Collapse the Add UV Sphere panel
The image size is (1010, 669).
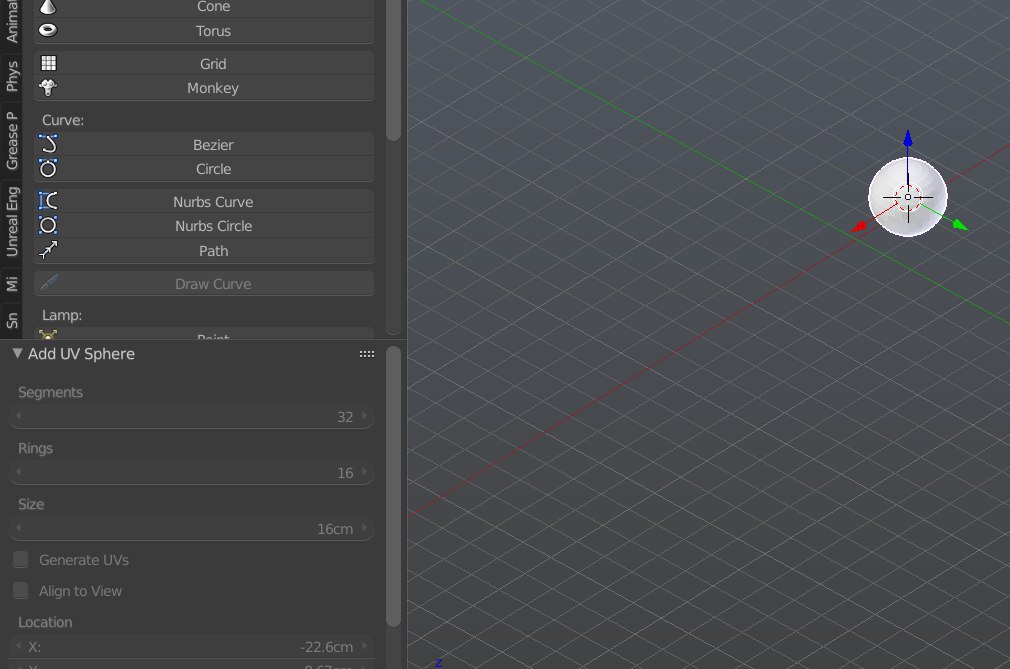[x=17, y=353]
